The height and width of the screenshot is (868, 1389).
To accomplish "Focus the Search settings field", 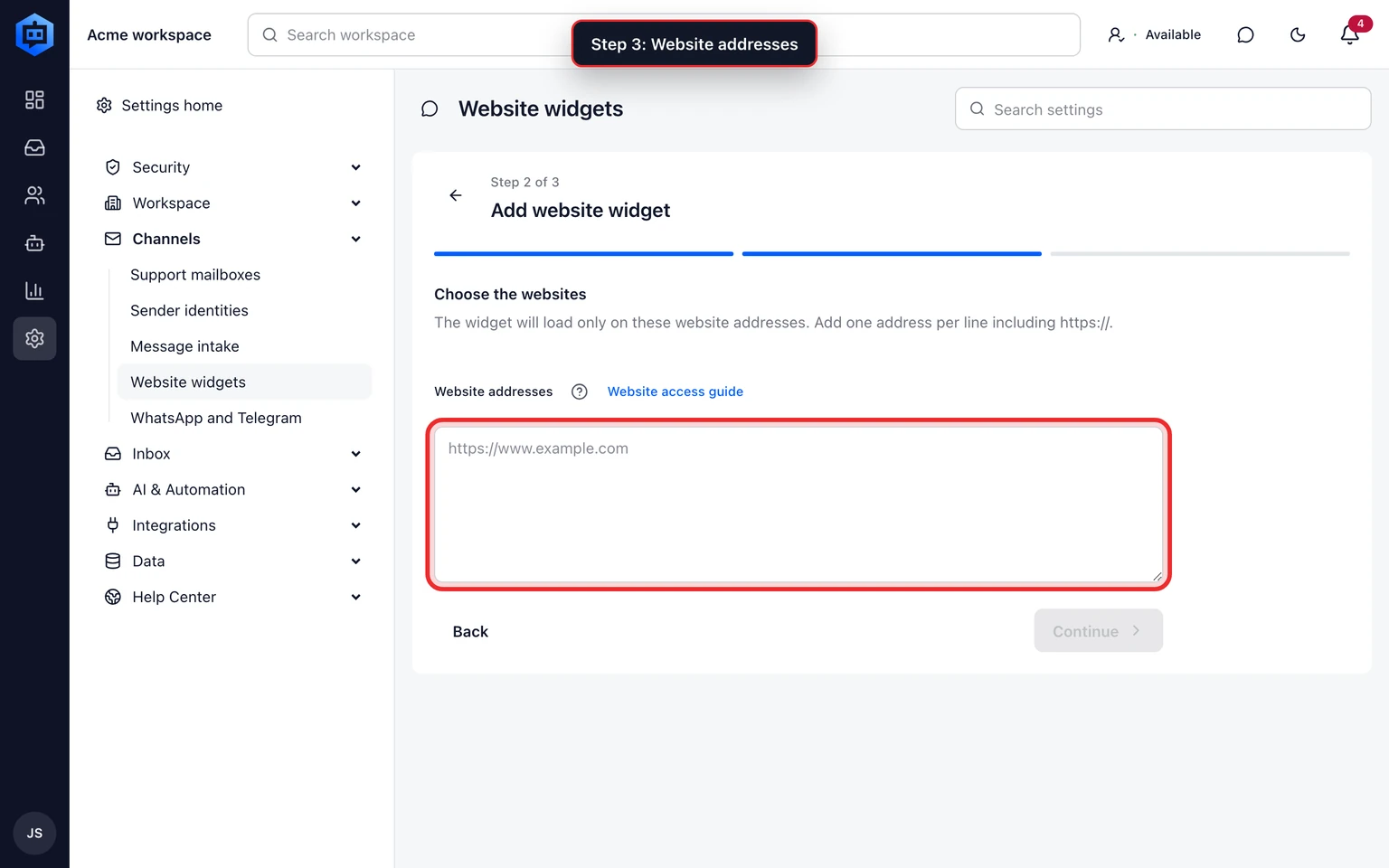I will (x=1163, y=109).
